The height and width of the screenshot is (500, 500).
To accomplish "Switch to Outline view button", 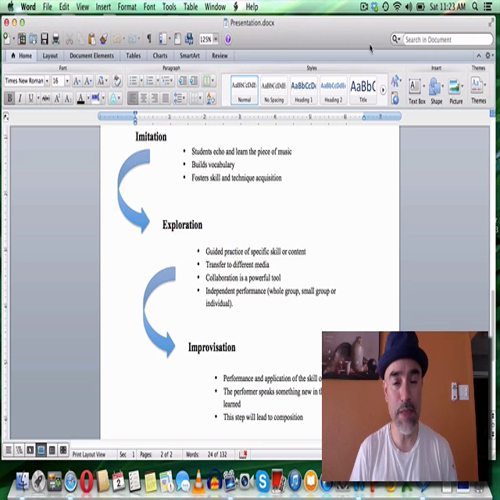I will pyautogui.click(x=19, y=450).
